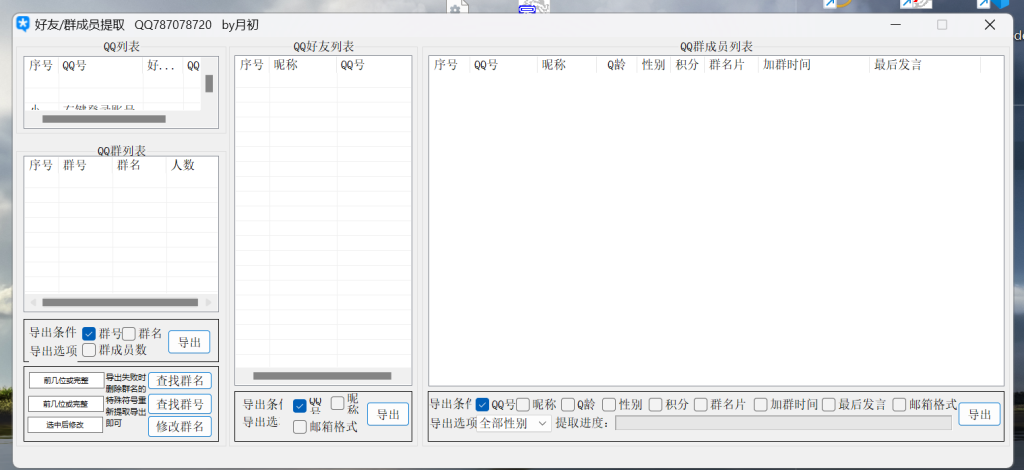Click the 修改群名 button
The width and height of the screenshot is (1024, 470).
point(180,426)
